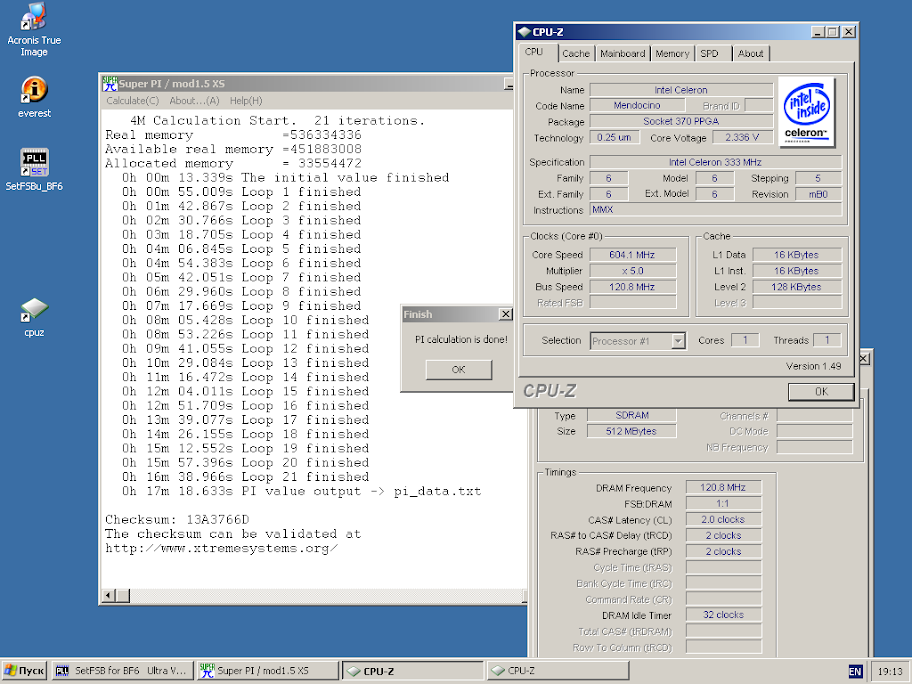Click the DRAM Idle Timer 32 clocks value
Viewport: 912px width, 684px height.
[723, 615]
